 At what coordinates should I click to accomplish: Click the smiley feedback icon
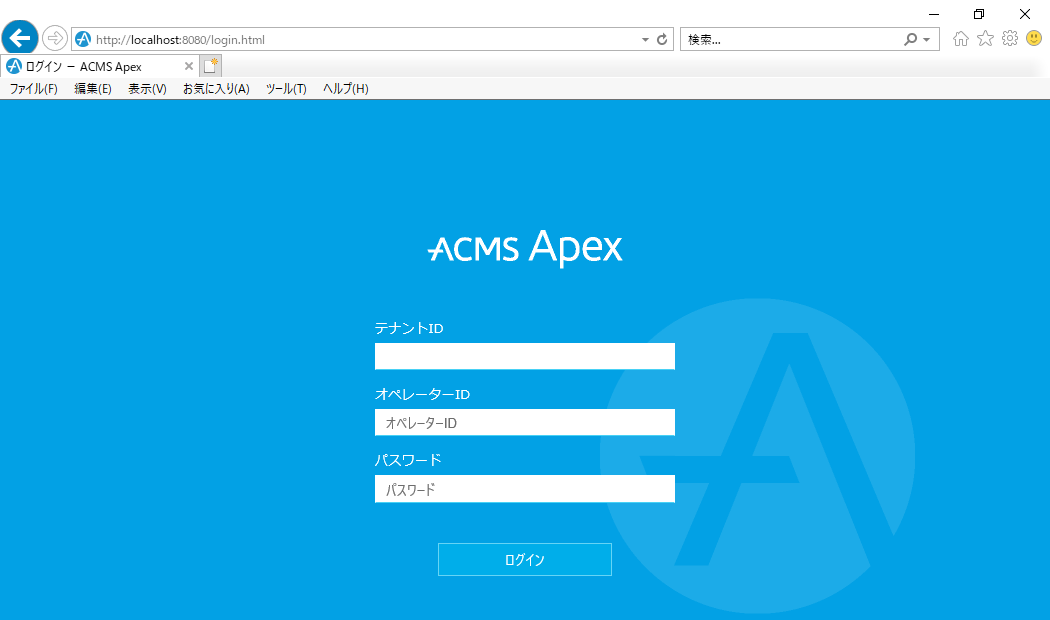coord(1034,38)
